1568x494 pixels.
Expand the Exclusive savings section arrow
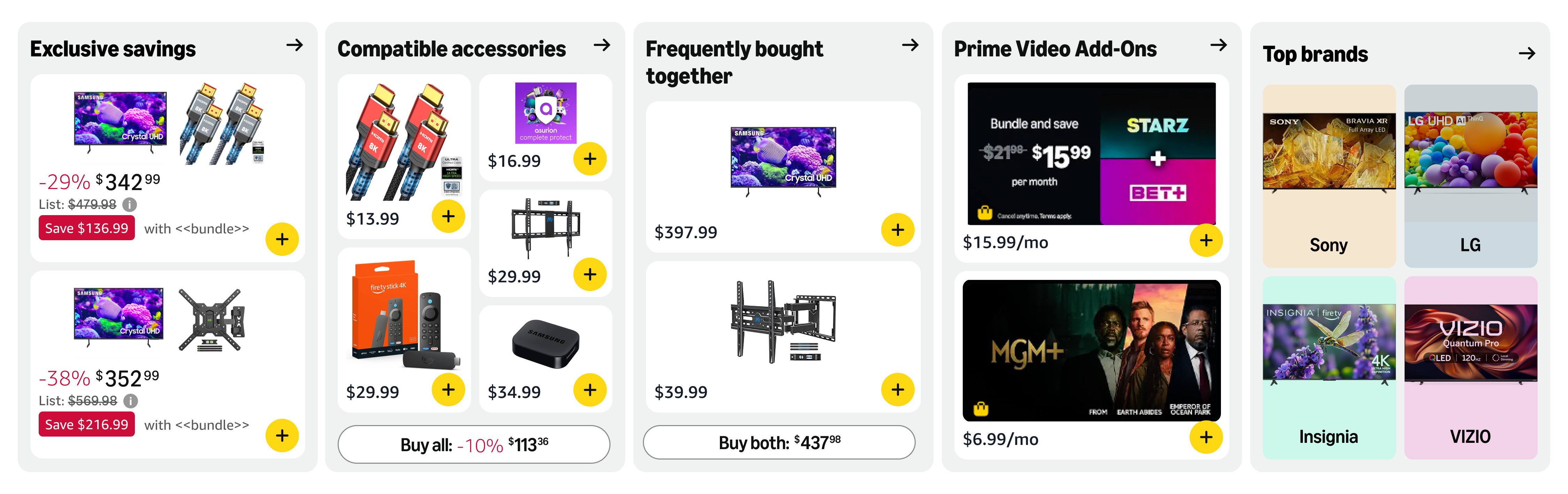click(x=294, y=45)
